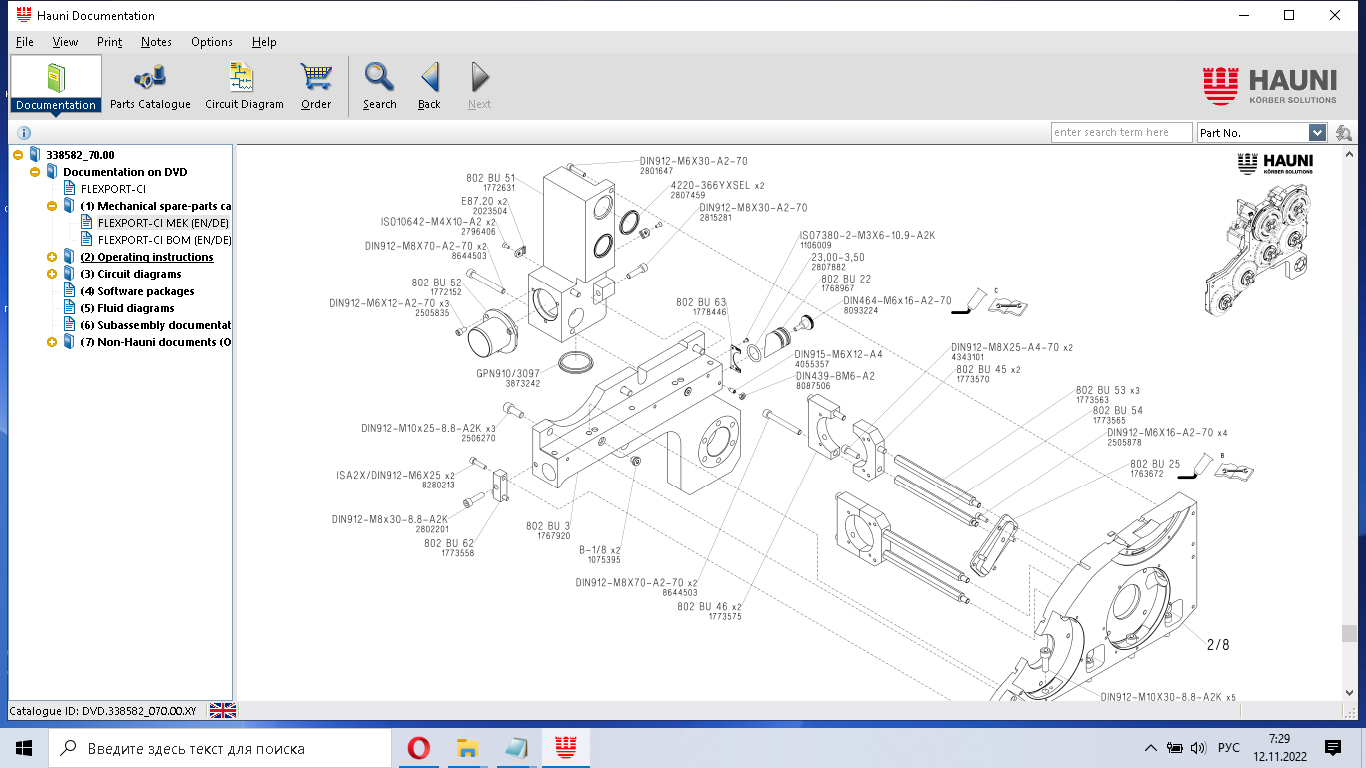Click the blue info icon
The height and width of the screenshot is (768, 1366).
24,132
